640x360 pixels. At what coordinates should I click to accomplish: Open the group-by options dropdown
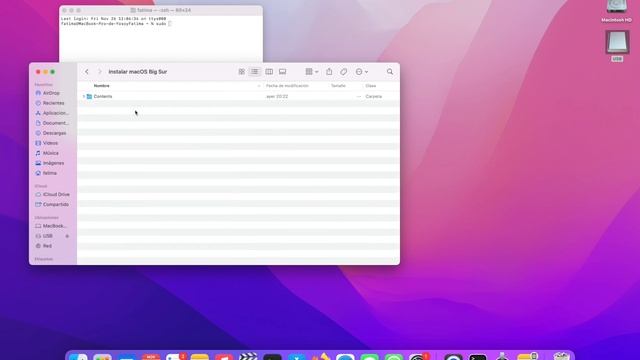(312, 72)
